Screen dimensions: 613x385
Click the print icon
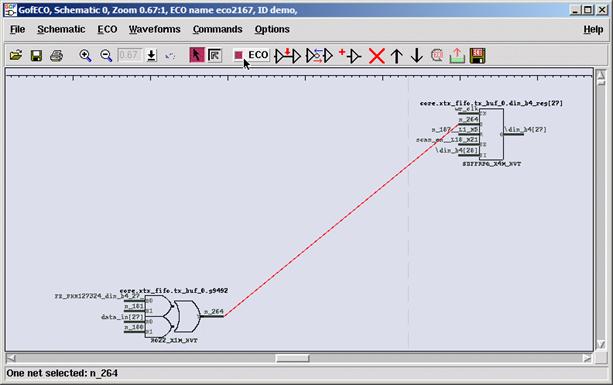[x=57, y=56]
